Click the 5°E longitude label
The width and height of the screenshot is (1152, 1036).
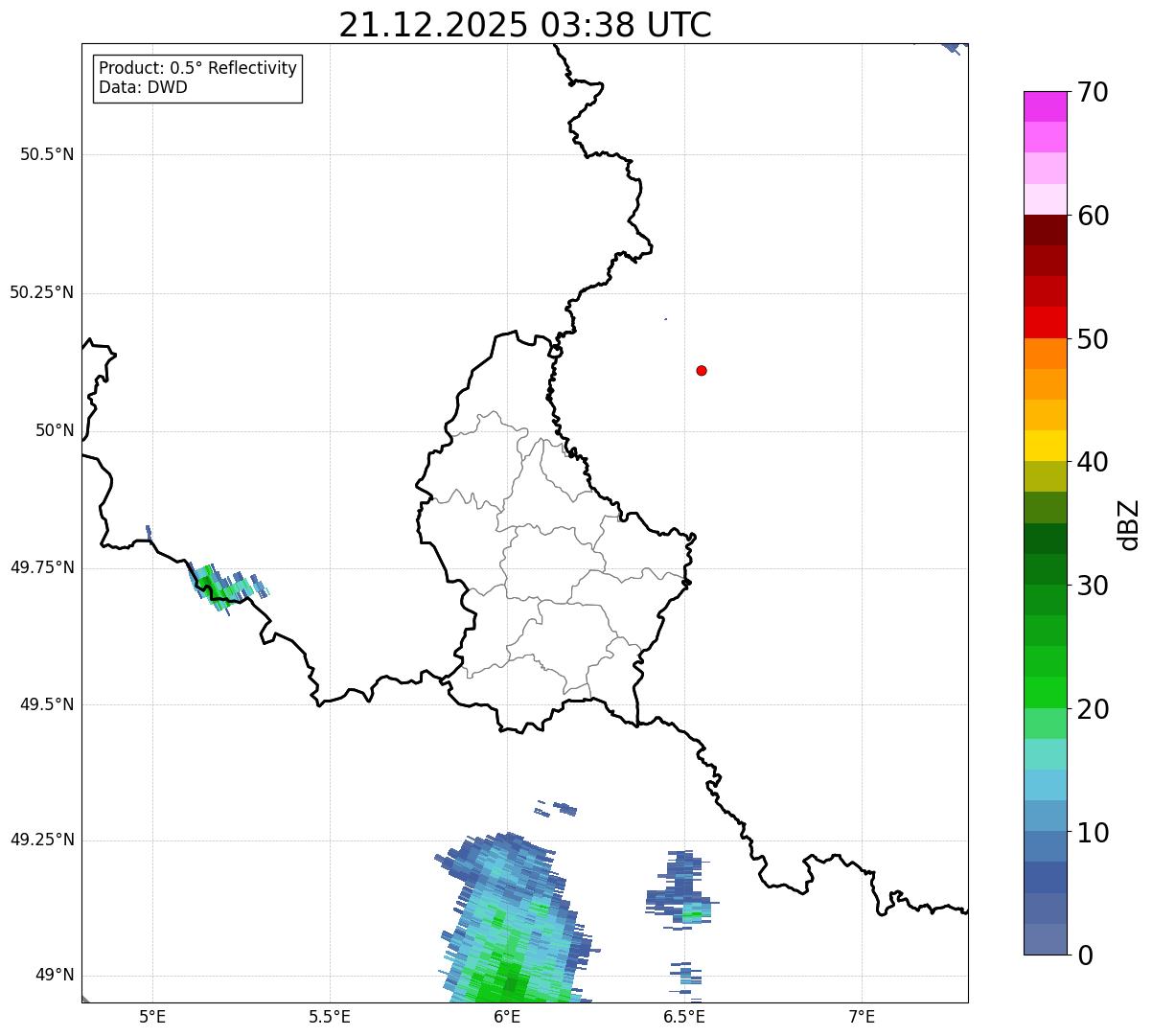coord(152,1016)
